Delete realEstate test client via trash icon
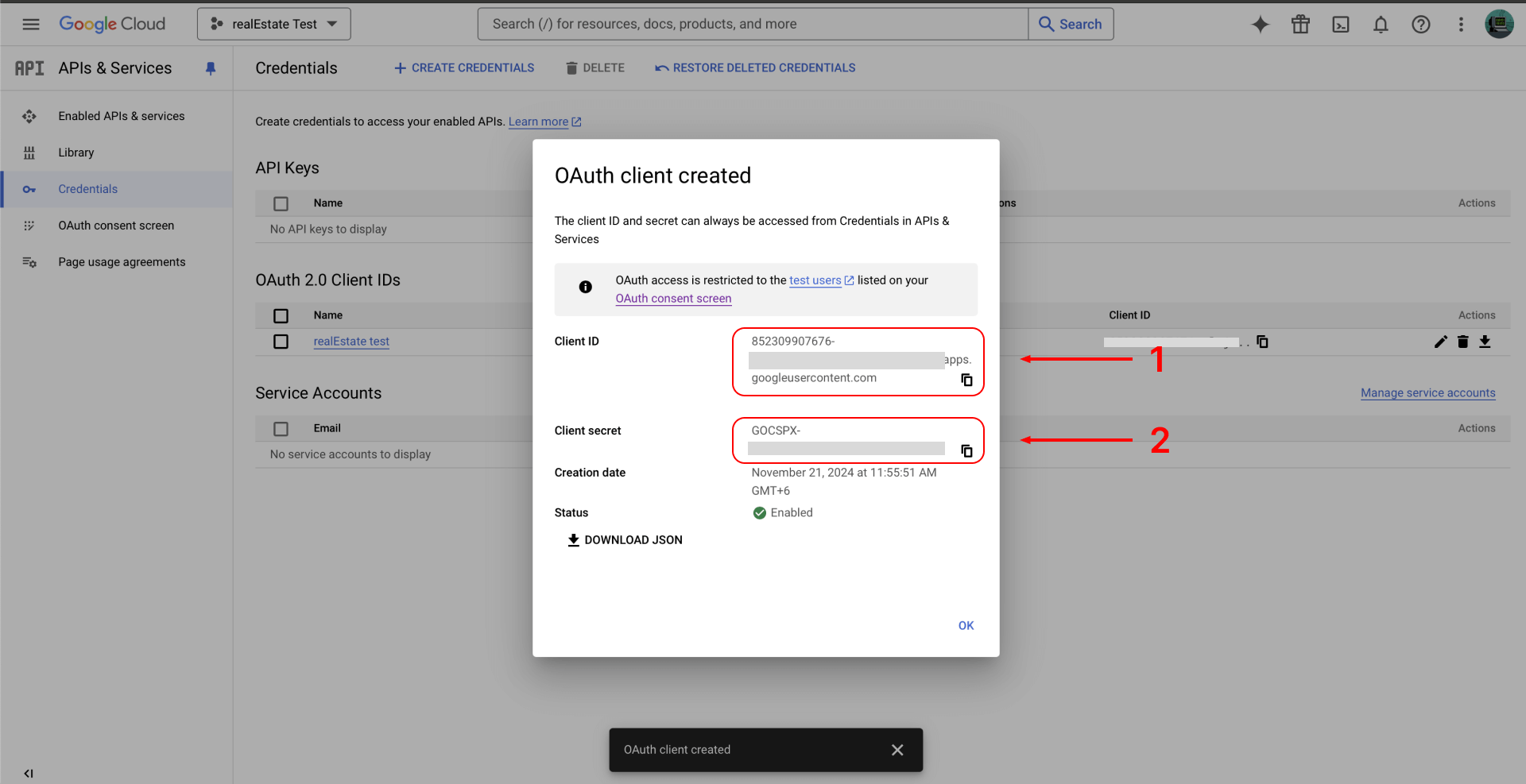The width and height of the screenshot is (1526, 784). pos(1462,342)
